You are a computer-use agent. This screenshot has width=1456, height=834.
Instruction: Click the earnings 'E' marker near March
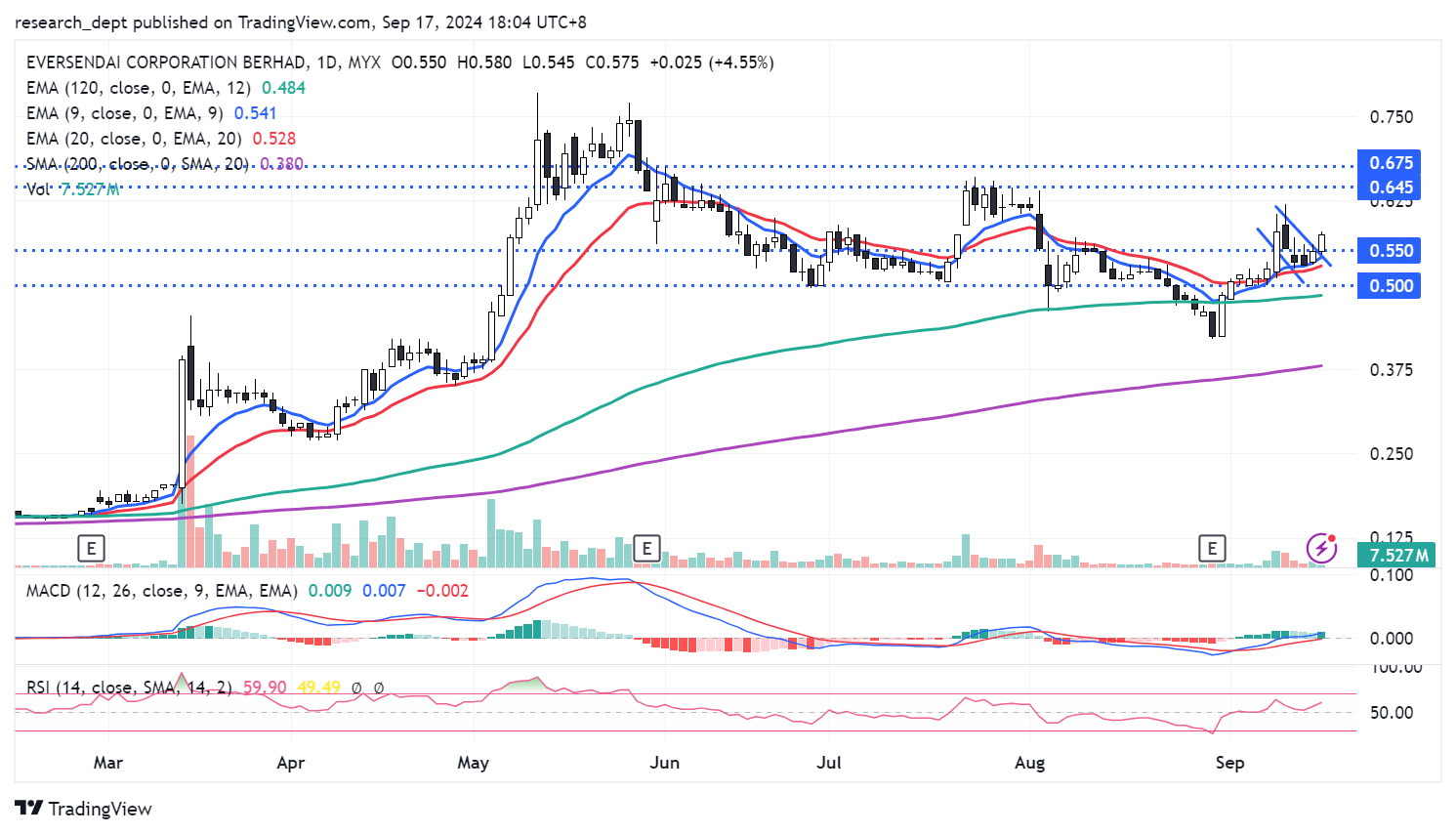[91, 549]
